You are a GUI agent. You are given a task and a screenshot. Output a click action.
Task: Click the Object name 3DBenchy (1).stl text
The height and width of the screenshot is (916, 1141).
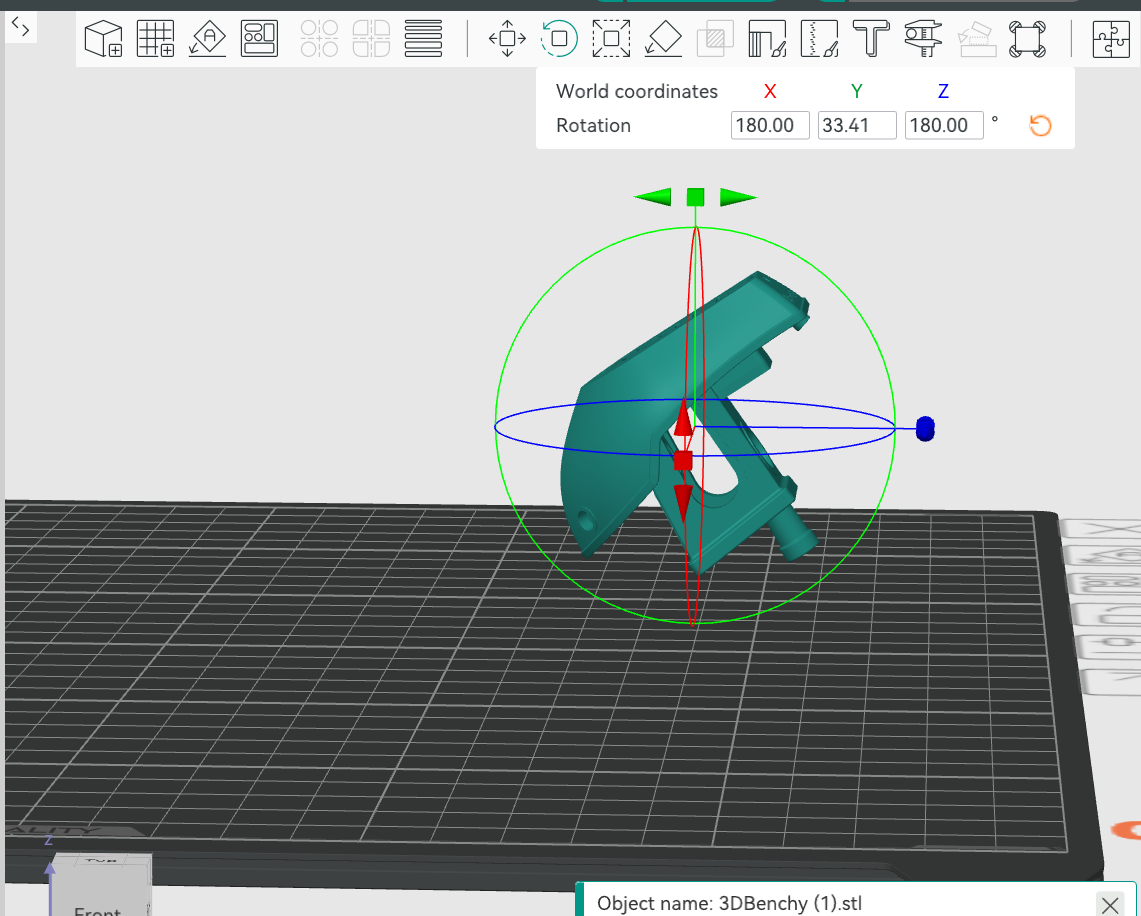[729, 904]
